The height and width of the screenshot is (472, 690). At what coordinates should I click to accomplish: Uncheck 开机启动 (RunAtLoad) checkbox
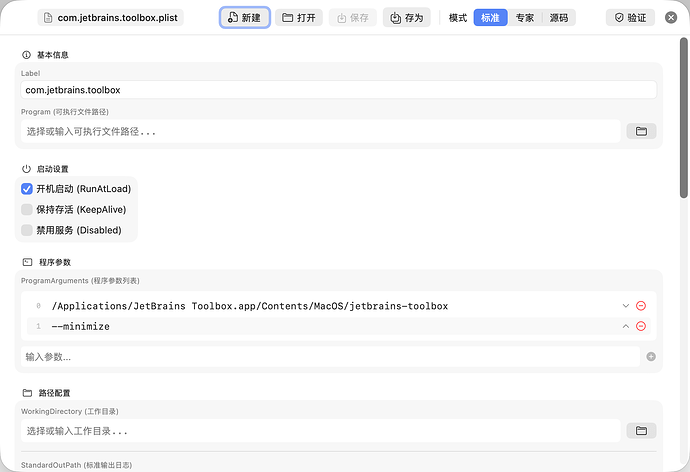[27, 189]
